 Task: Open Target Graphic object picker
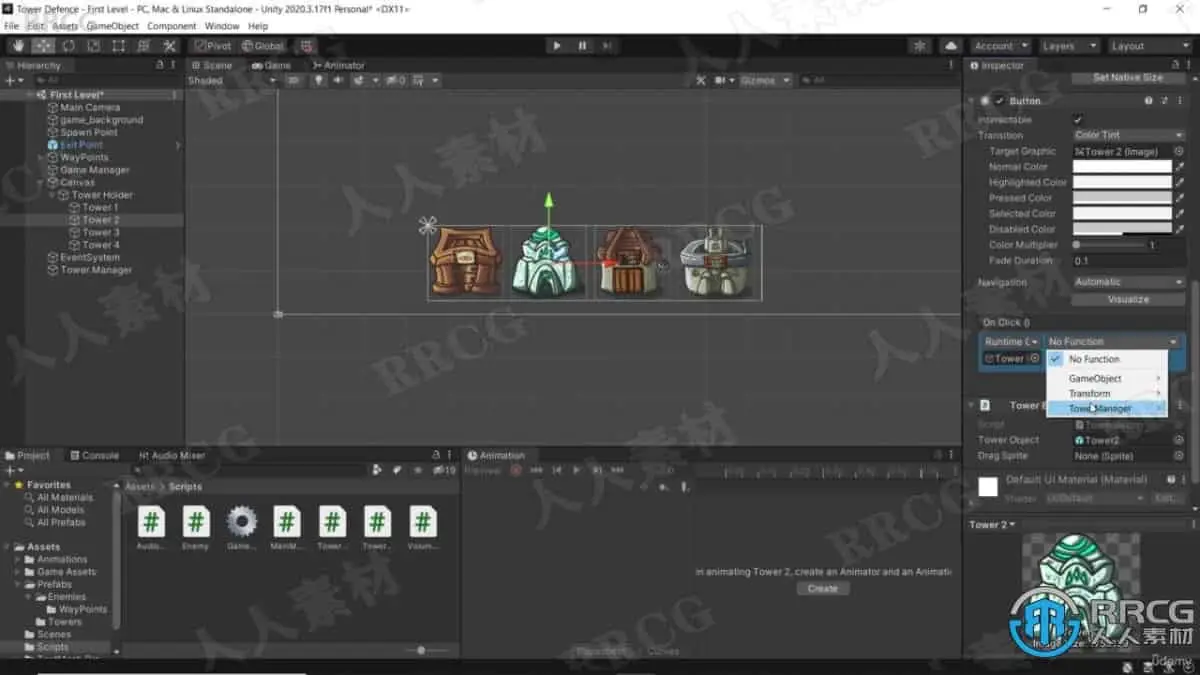pyautogui.click(x=1179, y=151)
